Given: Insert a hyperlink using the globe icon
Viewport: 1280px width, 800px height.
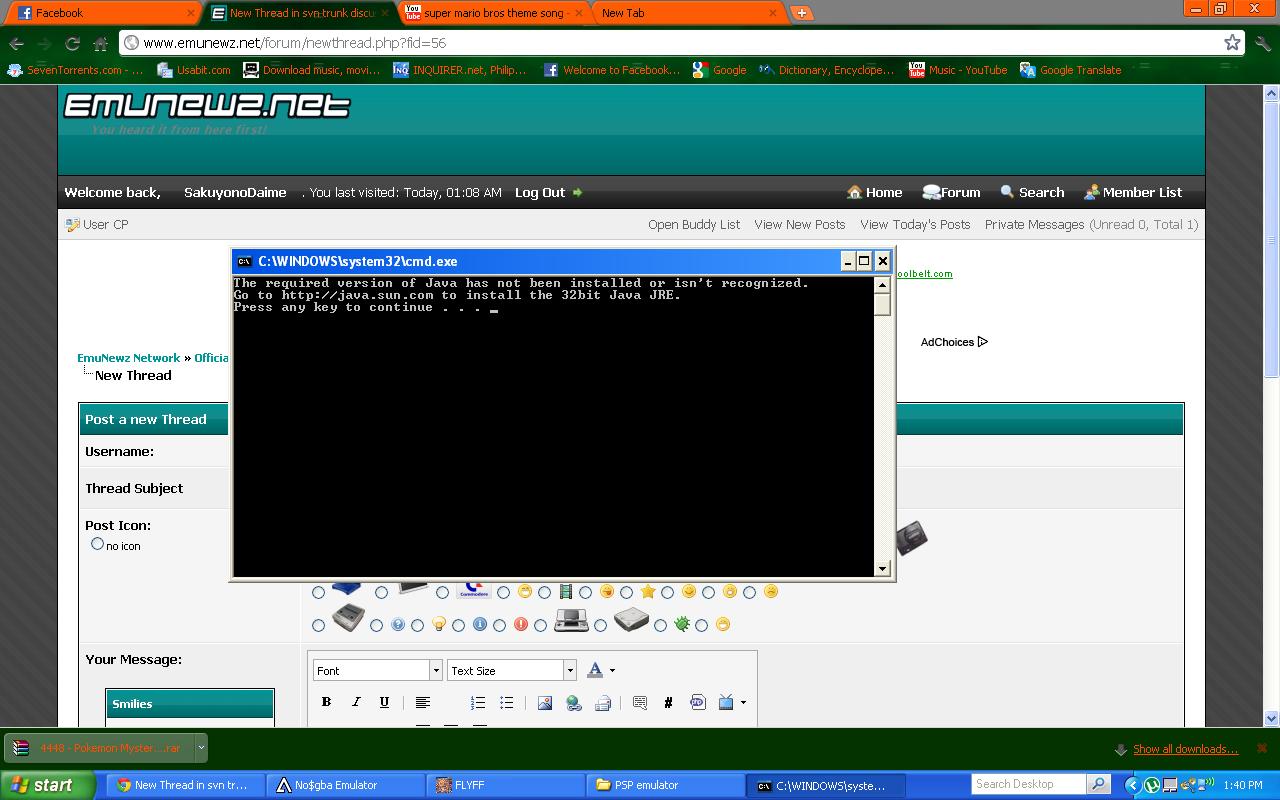Looking at the screenshot, I should coord(574,703).
